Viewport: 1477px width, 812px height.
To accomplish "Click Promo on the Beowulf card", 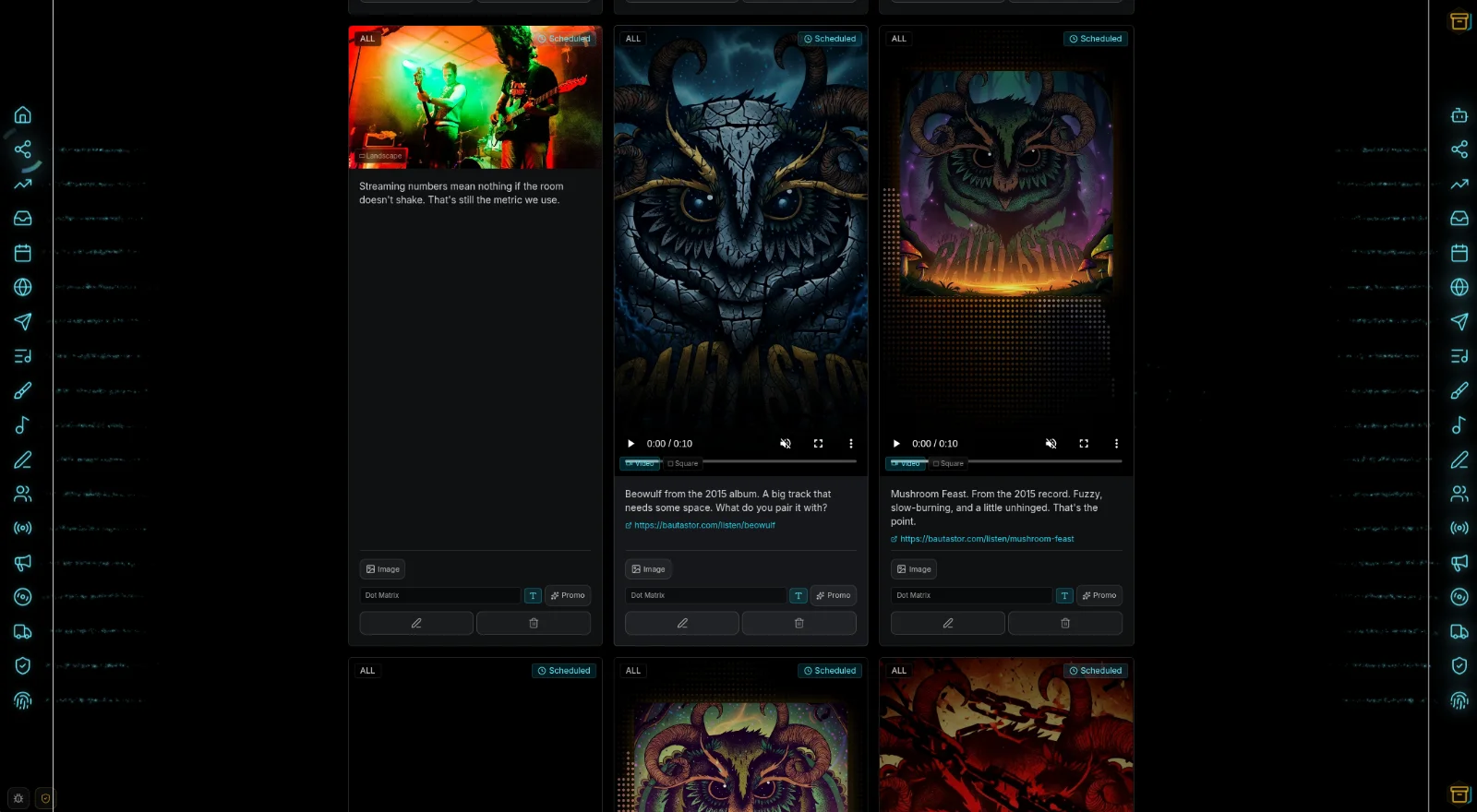I will [x=834, y=596].
